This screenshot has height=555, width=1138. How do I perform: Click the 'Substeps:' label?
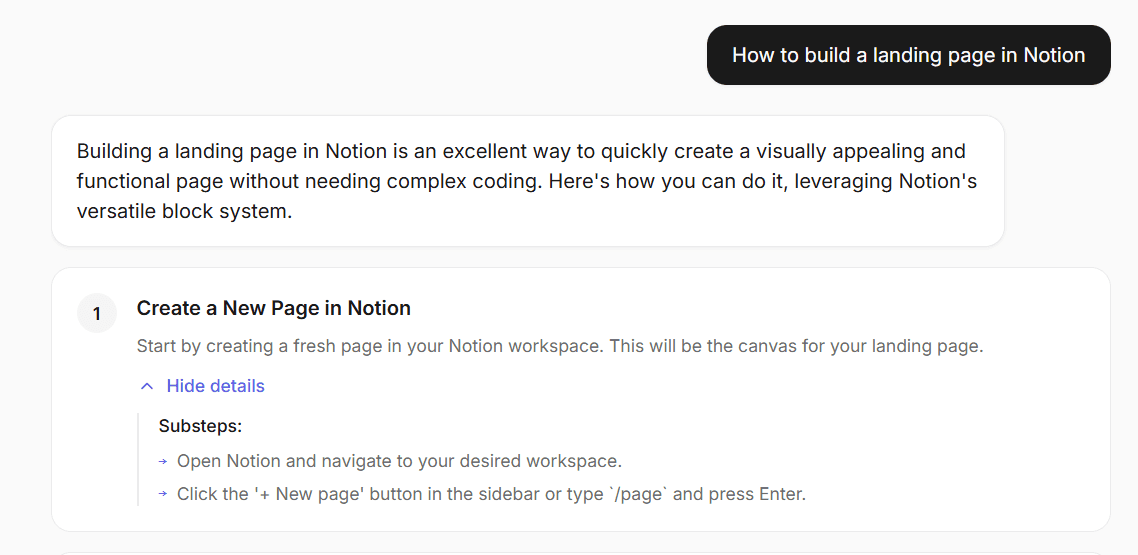[x=200, y=426]
